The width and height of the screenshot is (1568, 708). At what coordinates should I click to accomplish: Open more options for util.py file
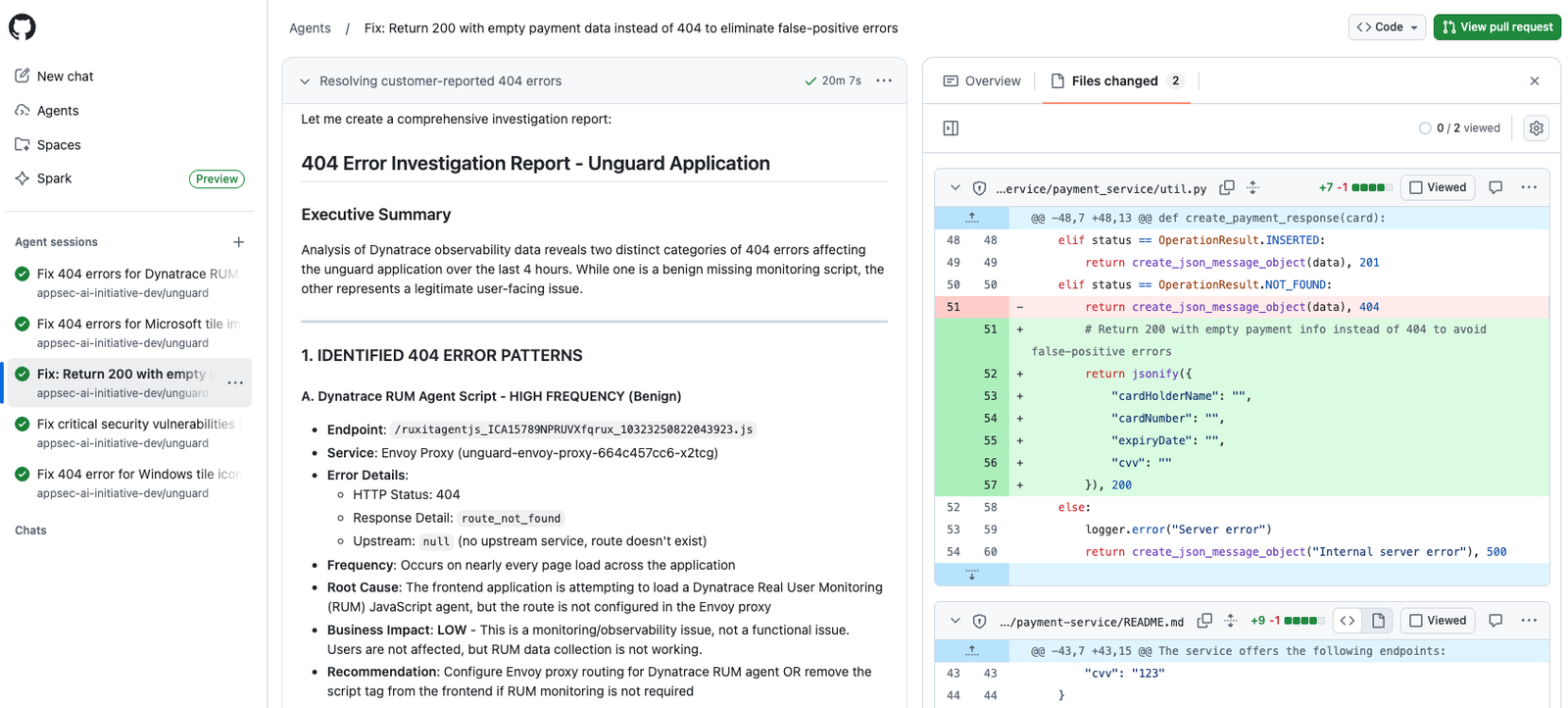coord(1529,187)
